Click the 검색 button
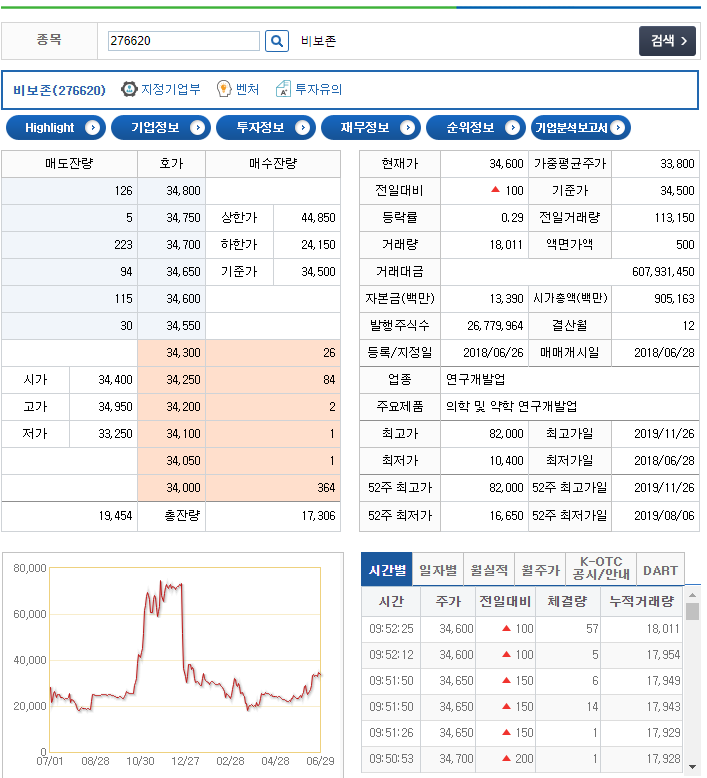Viewport: 707px width, 778px height. pos(667,41)
